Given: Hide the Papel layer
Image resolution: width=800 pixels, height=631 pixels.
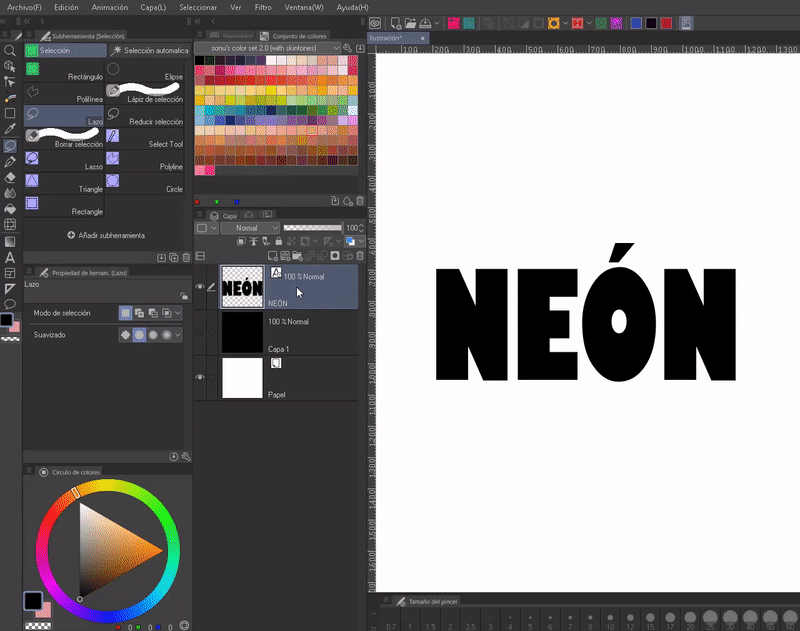Looking at the screenshot, I should [200, 377].
